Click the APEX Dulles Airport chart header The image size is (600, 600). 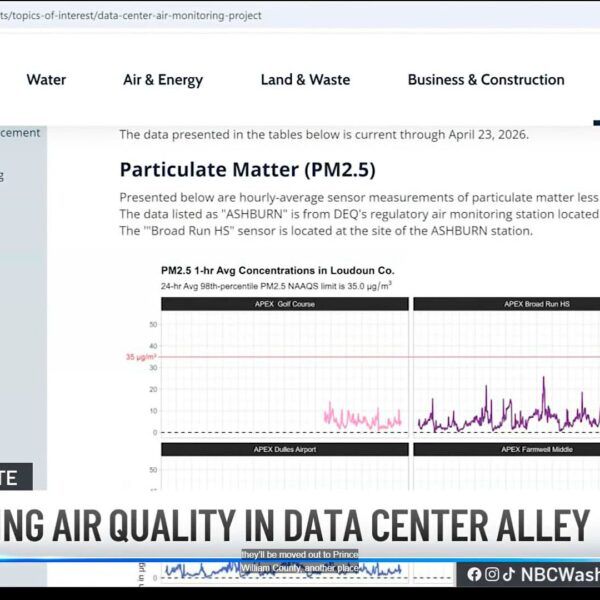pos(285,449)
